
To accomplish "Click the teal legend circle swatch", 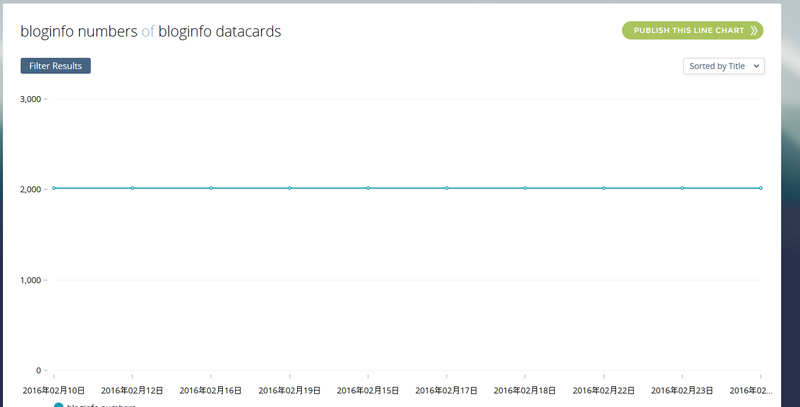I will click(59, 405).
